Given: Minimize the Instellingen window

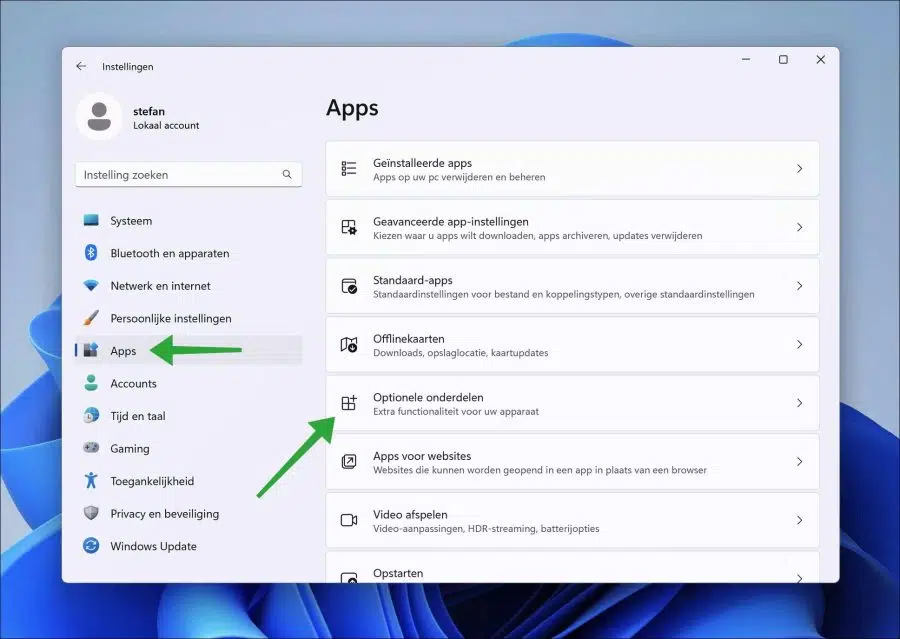Looking at the screenshot, I should tap(746, 60).
